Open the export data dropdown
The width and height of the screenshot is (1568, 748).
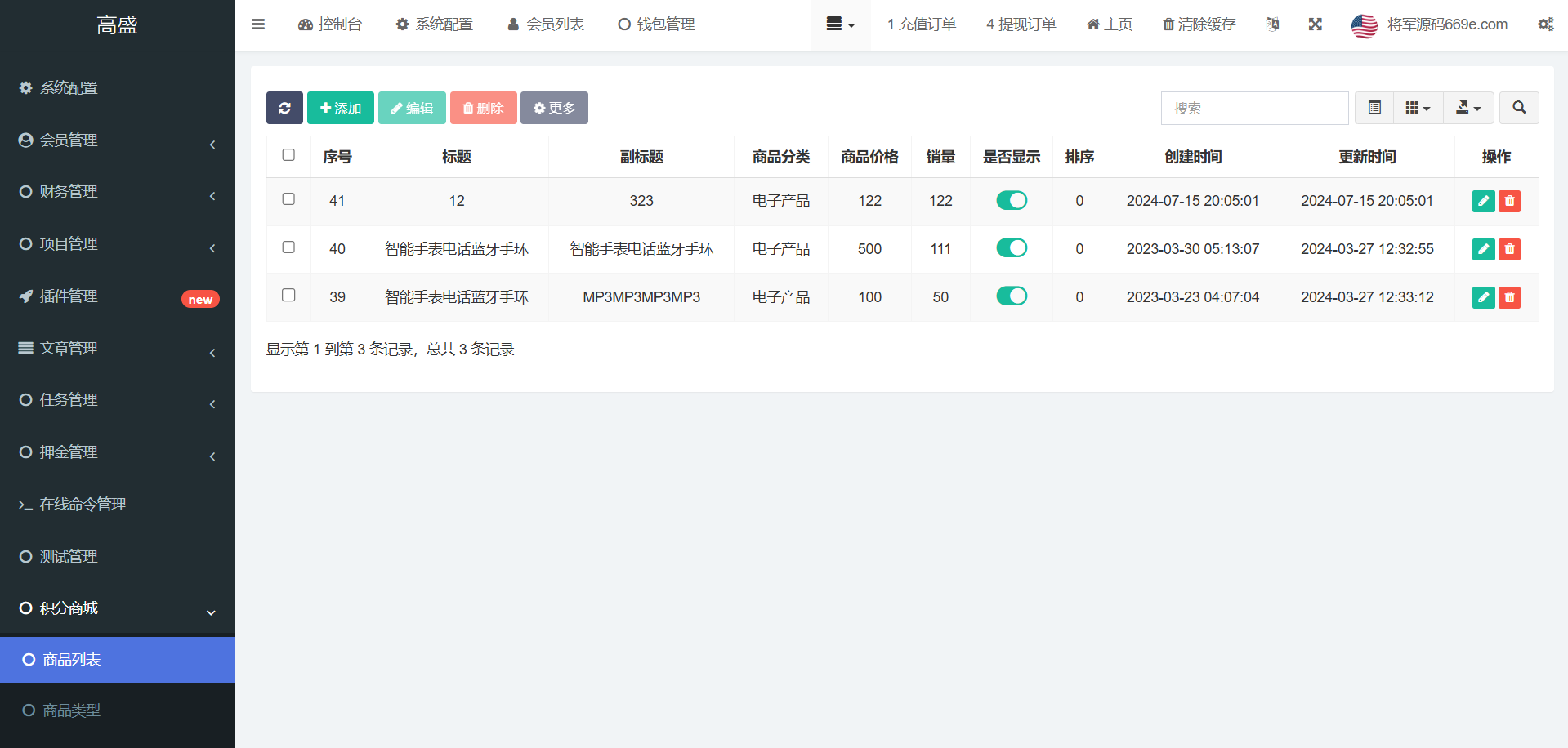[1468, 108]
